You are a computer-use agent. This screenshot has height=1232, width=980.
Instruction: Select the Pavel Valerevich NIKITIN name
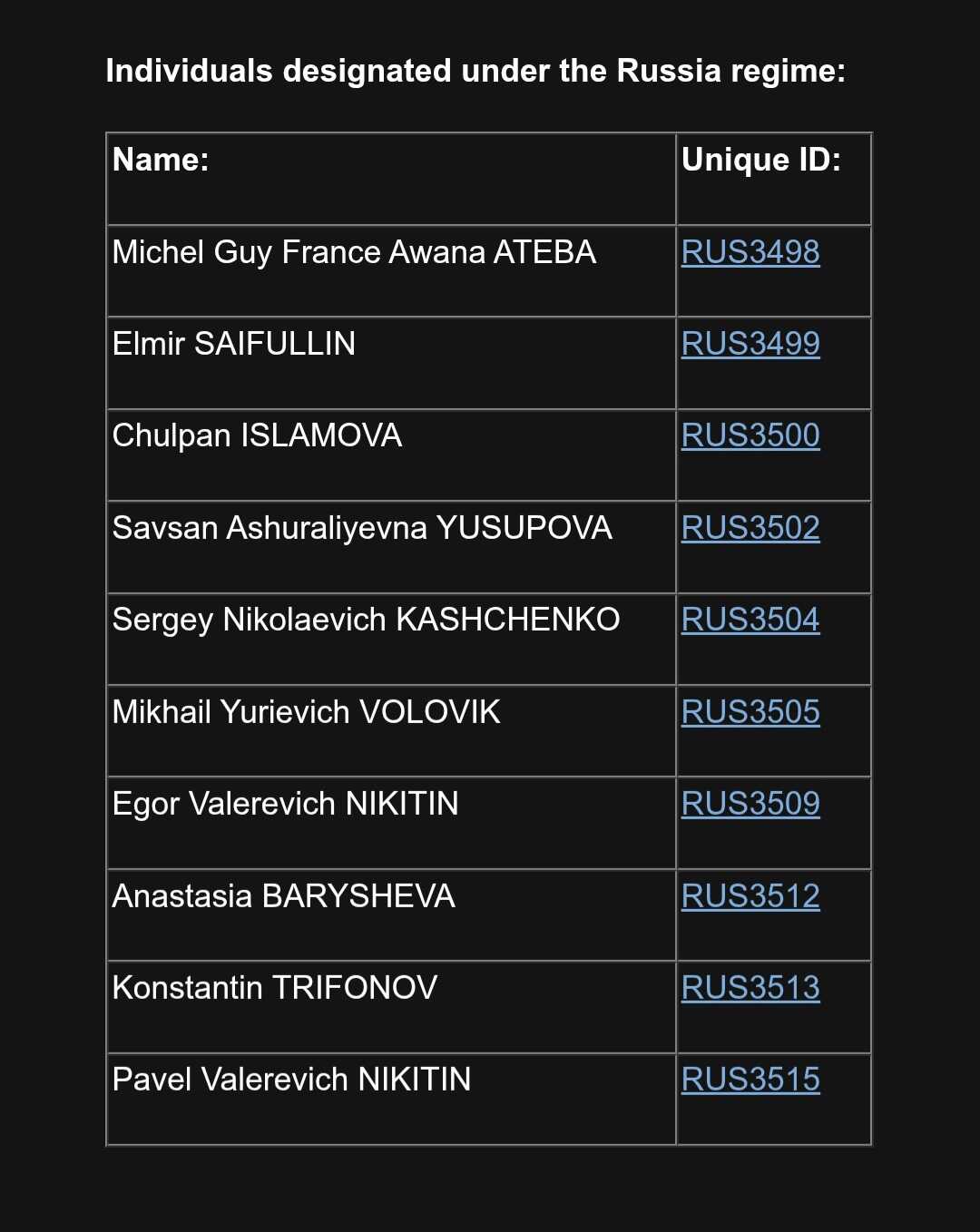(x=291, y=1080)
